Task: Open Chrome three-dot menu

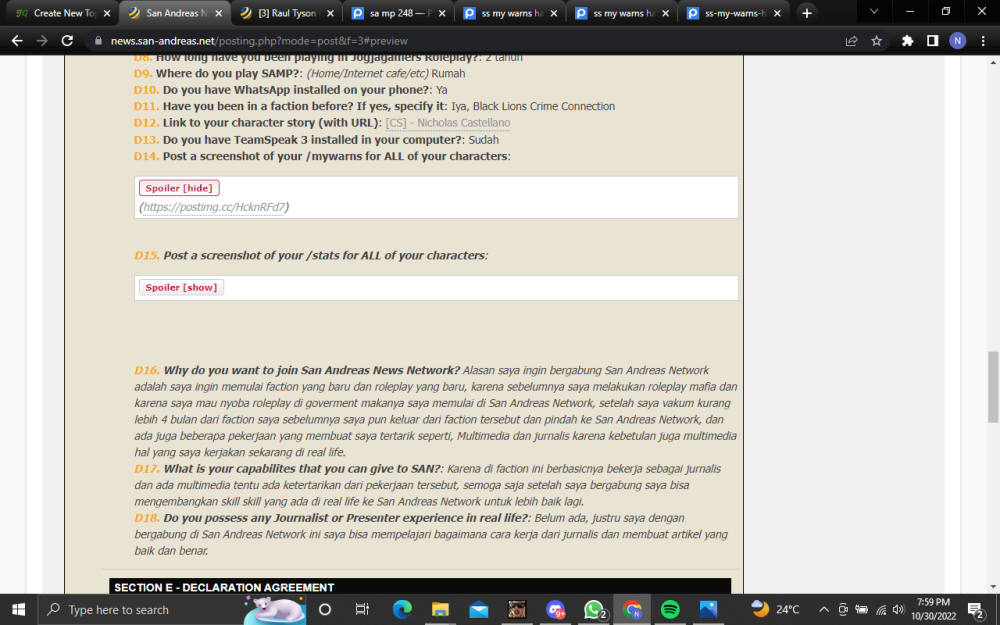Action: [x=983, y=41]
